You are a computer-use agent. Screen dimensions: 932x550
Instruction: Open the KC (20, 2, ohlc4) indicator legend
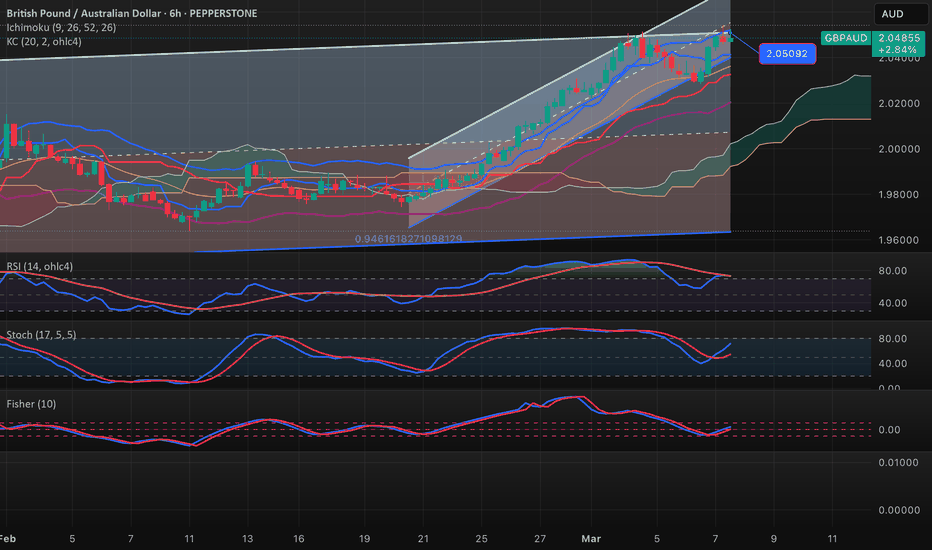pos(44,42)
